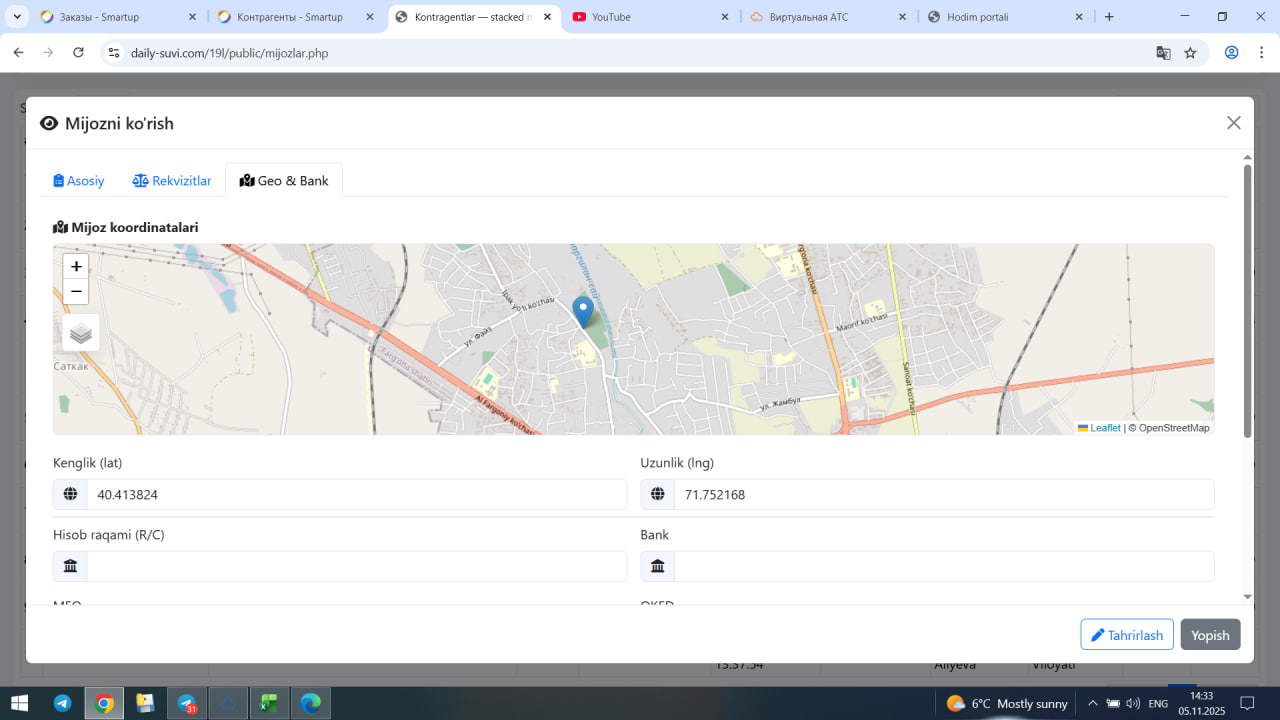The height and width of the screenshot is (720, 1280).
Task: Reload the current page
Action: point(78,53)
